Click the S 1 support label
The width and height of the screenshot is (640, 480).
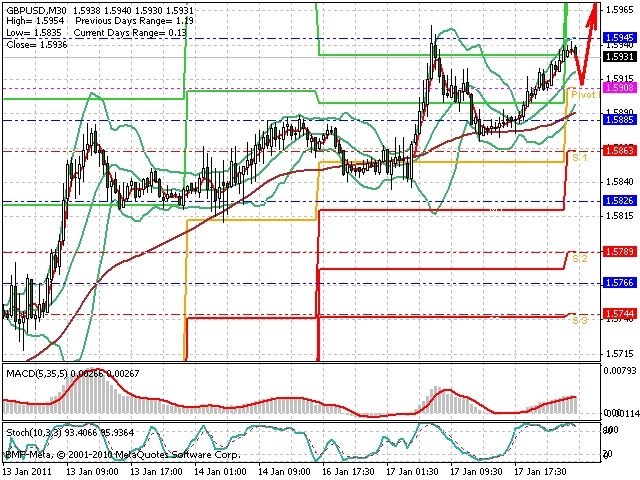[x=580, y=157]
